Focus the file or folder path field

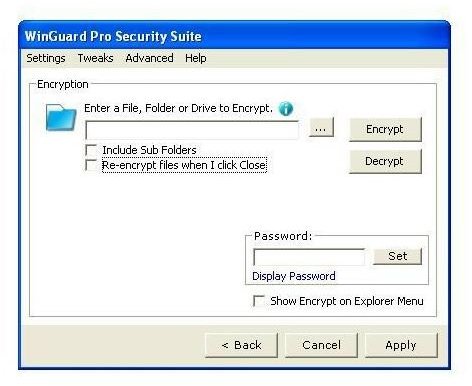pos(192,130)
